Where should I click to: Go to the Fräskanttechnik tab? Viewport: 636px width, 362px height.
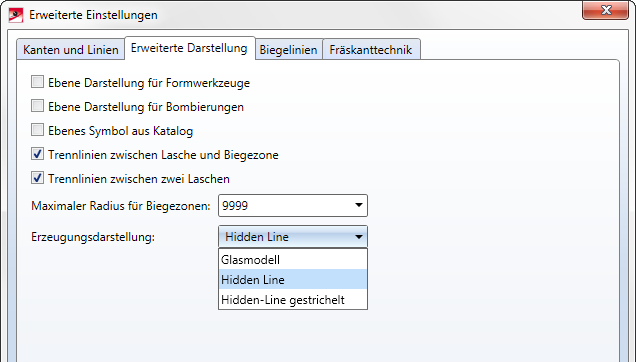(x=371, y=50)
